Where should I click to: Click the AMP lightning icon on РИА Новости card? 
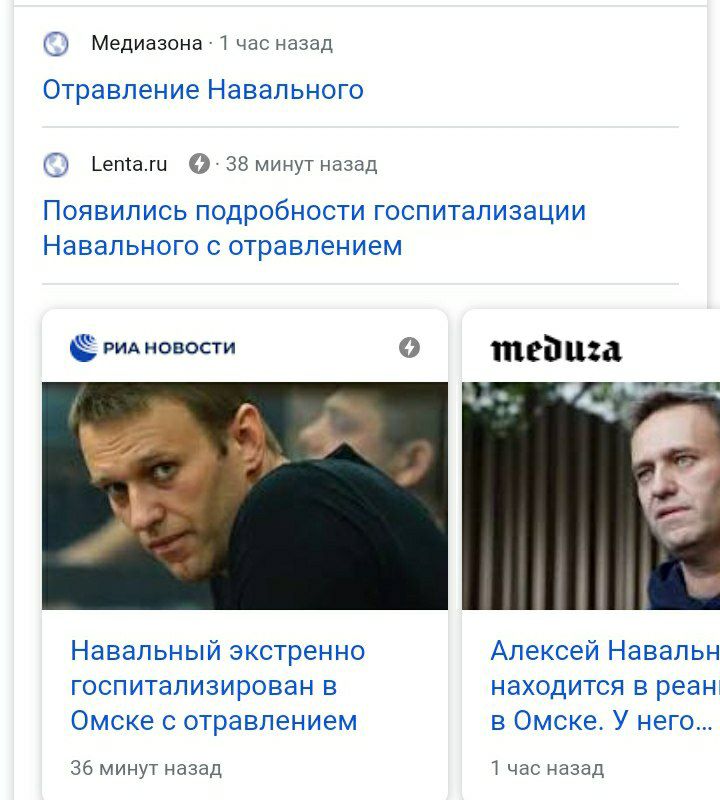pyautogui.click(x=409, y=347)
